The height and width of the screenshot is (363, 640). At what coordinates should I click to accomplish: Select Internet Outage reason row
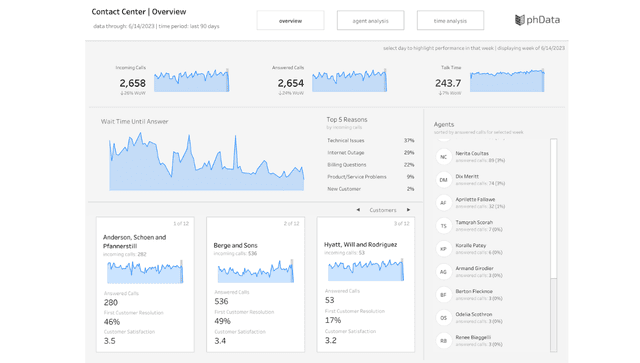pos(371,153)
